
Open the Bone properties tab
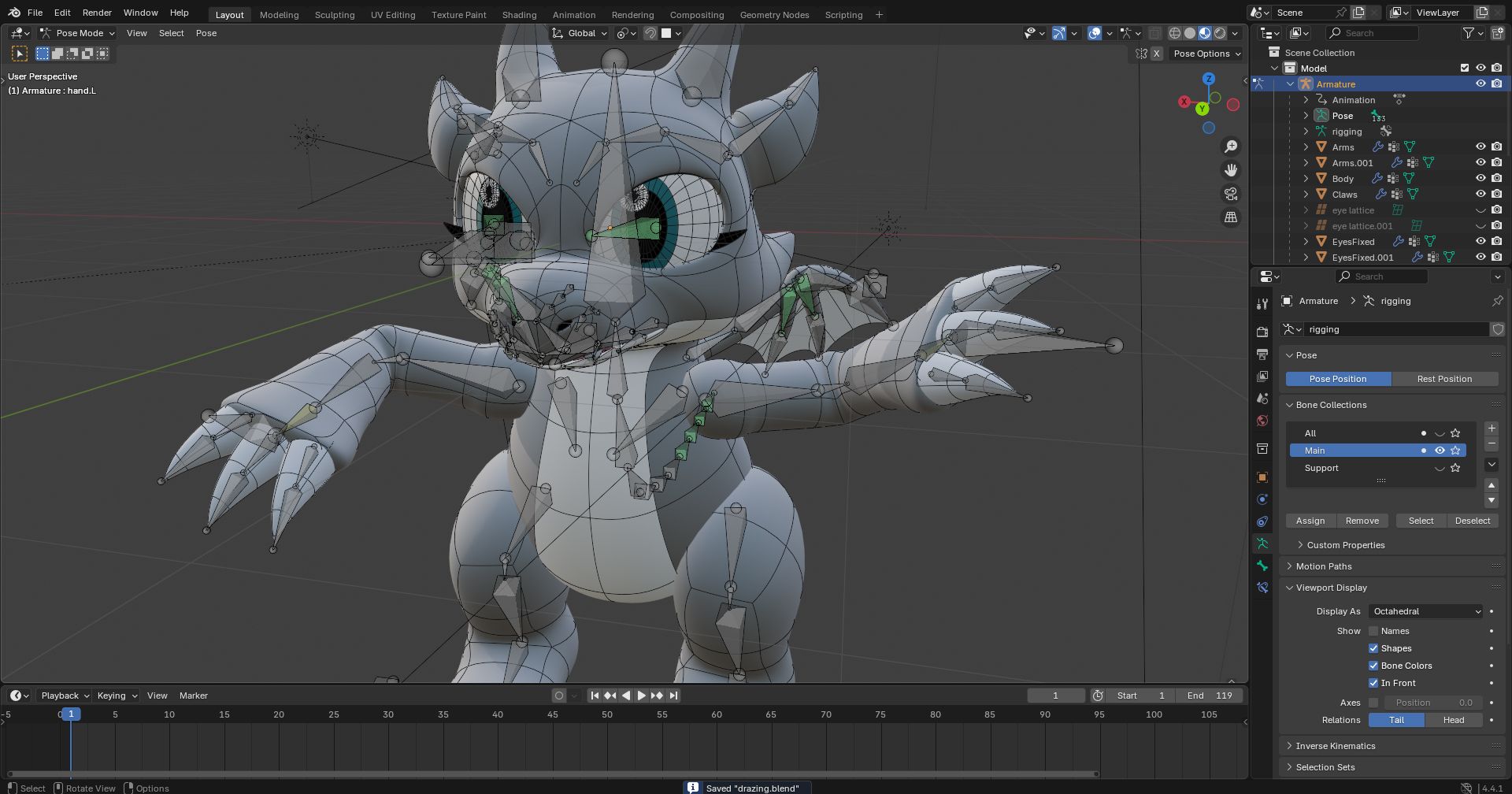click(1262, 566)
